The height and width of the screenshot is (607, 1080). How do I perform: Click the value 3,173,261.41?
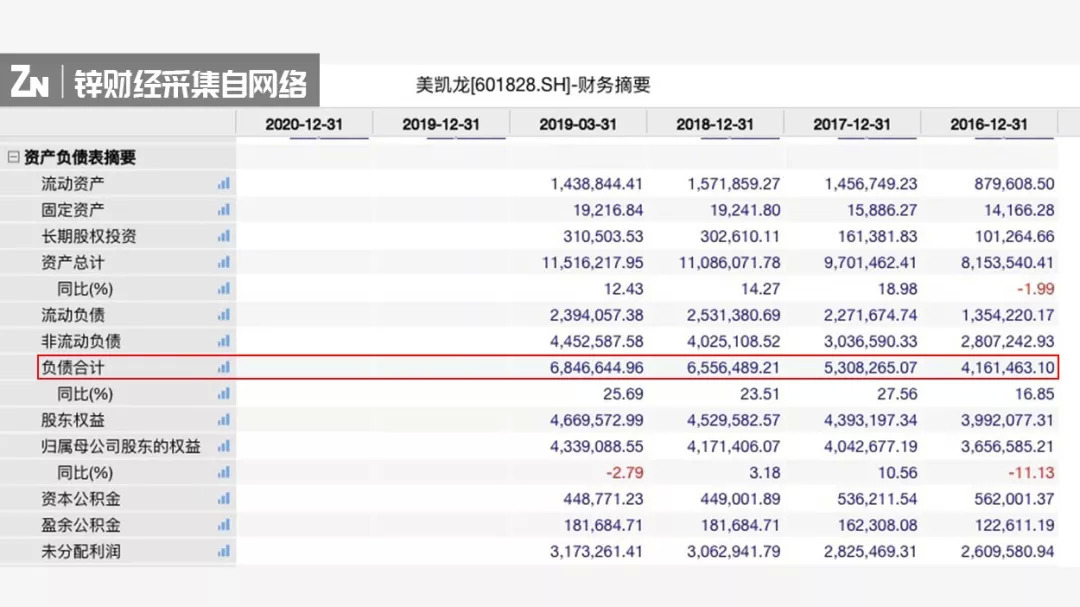pos(596,552)
